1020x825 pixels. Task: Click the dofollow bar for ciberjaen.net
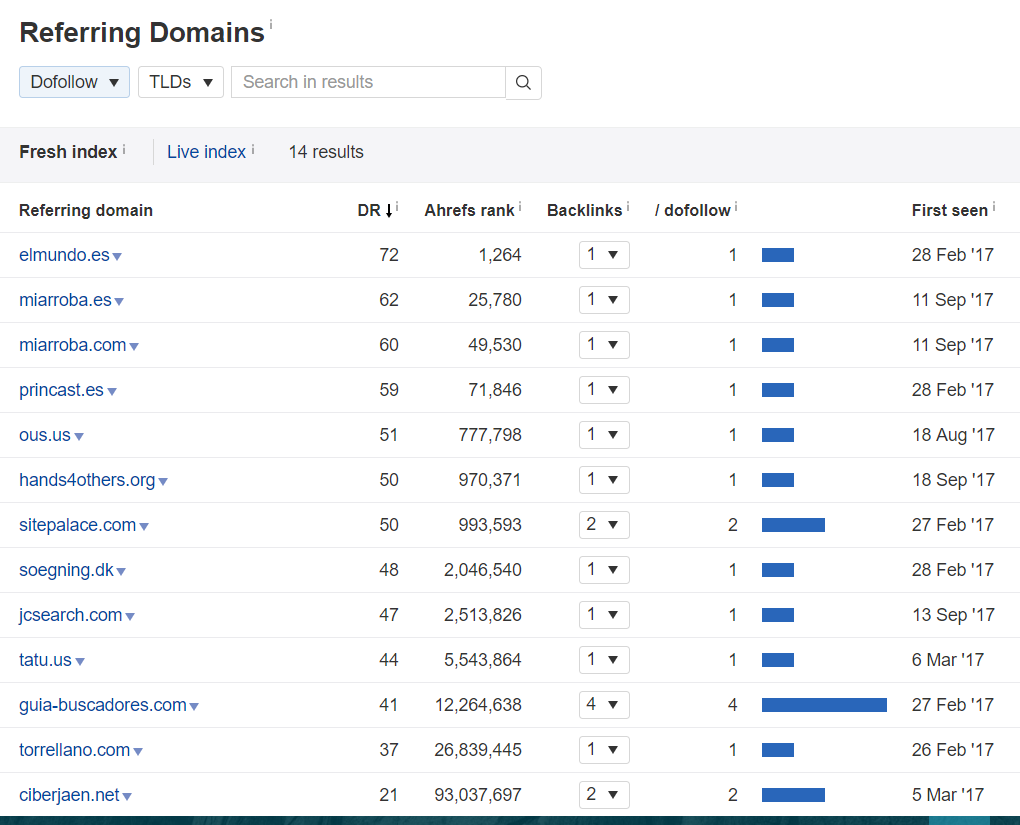coord(793,794)
